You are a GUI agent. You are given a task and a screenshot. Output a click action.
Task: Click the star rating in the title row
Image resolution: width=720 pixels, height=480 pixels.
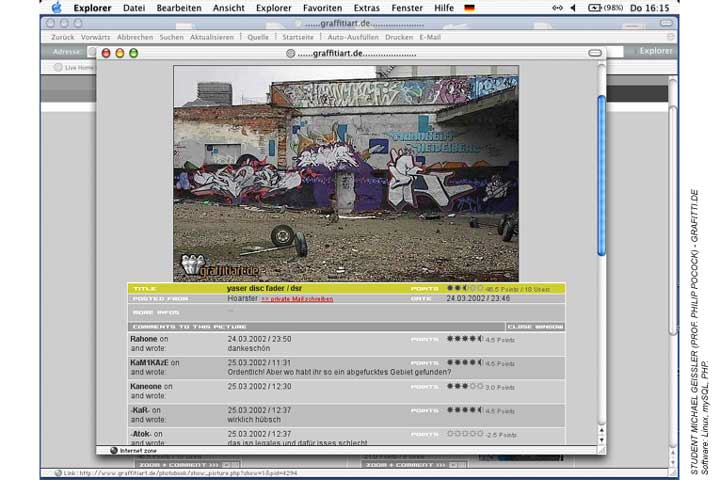[x=464, y=288]
